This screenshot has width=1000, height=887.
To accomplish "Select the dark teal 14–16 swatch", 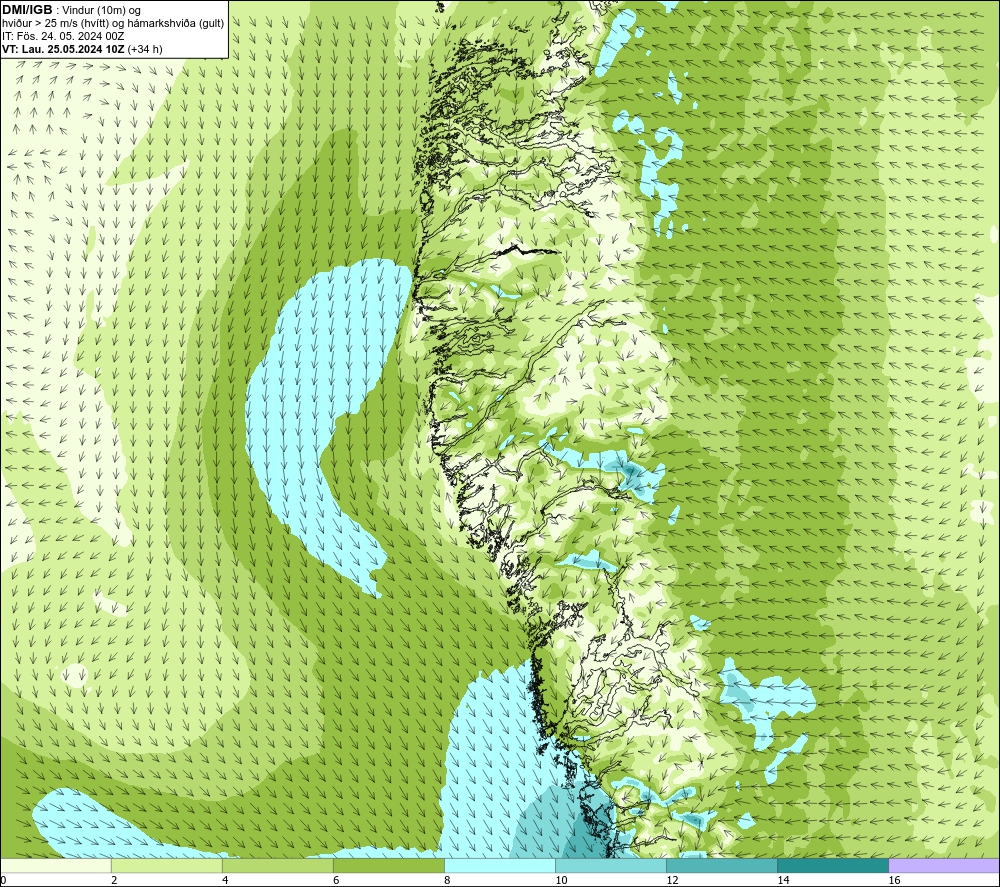I will click(x=833, y=865).
